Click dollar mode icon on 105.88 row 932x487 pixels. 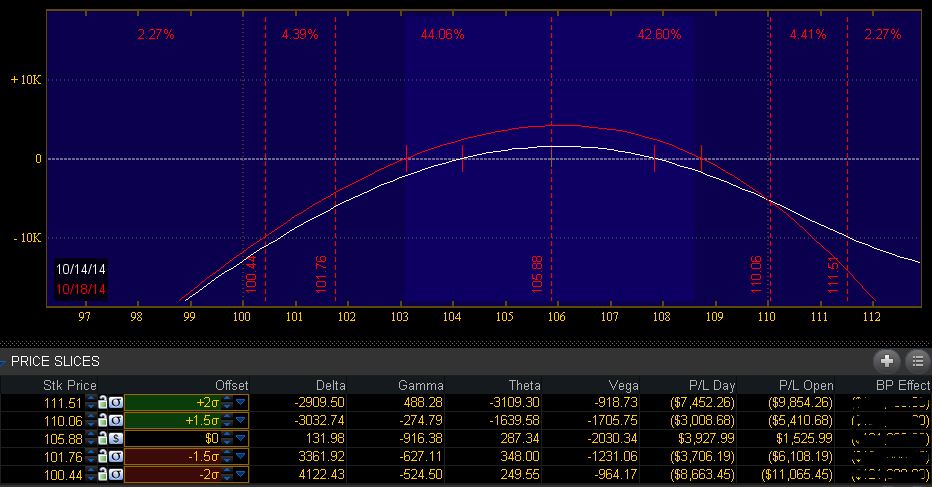[115, 438]
